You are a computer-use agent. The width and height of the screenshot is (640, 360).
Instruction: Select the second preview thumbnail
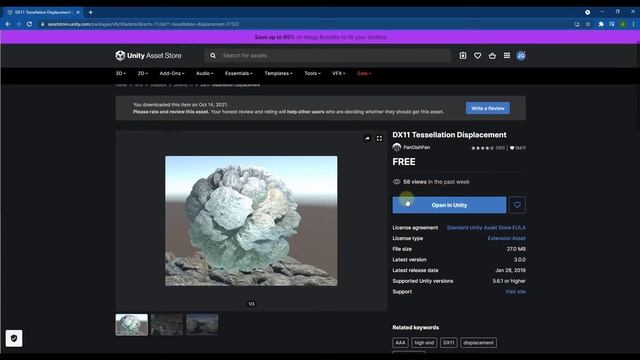pos(167,324)
